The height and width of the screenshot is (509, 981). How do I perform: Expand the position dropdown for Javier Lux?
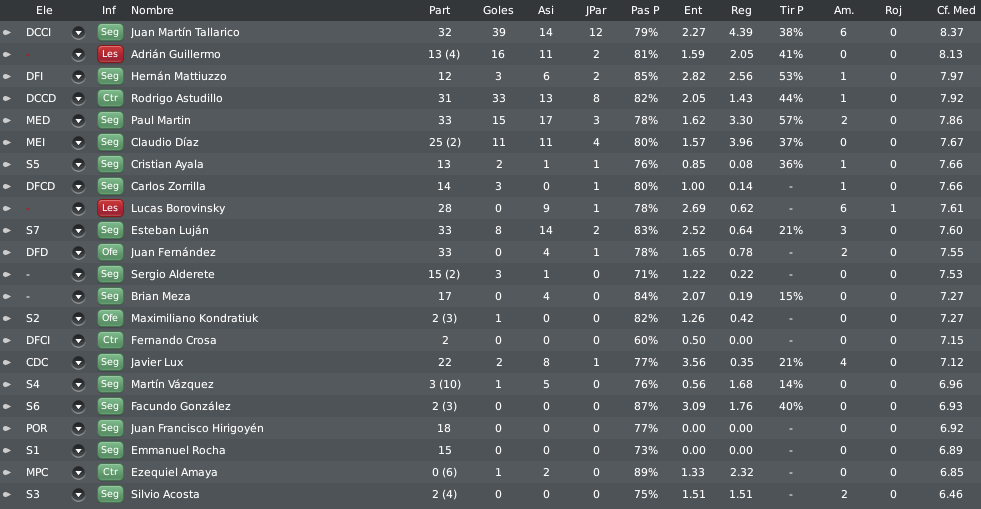[78, 363]
